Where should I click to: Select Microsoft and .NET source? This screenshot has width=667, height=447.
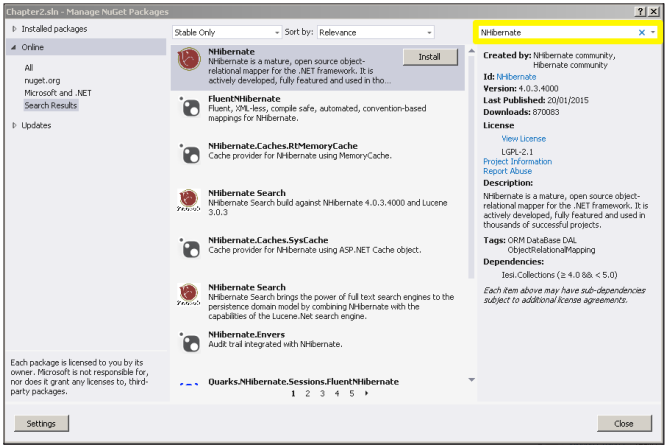point(58,93)
